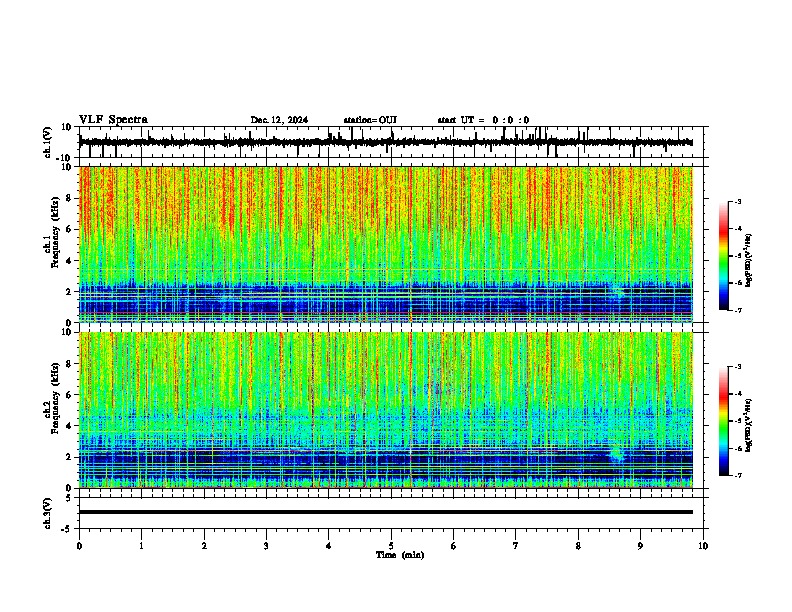The width and height of the screenshot is (792, 612).
Task: Click the "-7" label on ch.2 colorbar
Action: (737, 475)
